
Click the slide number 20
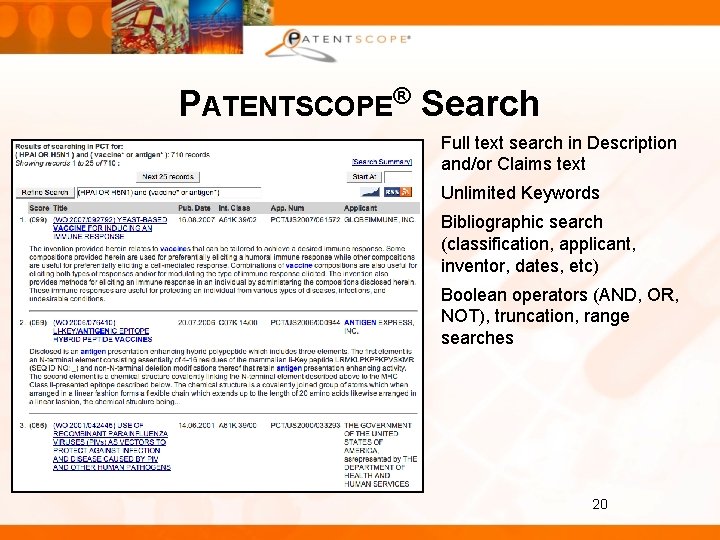pyautogui.click(x=600, y=504)
